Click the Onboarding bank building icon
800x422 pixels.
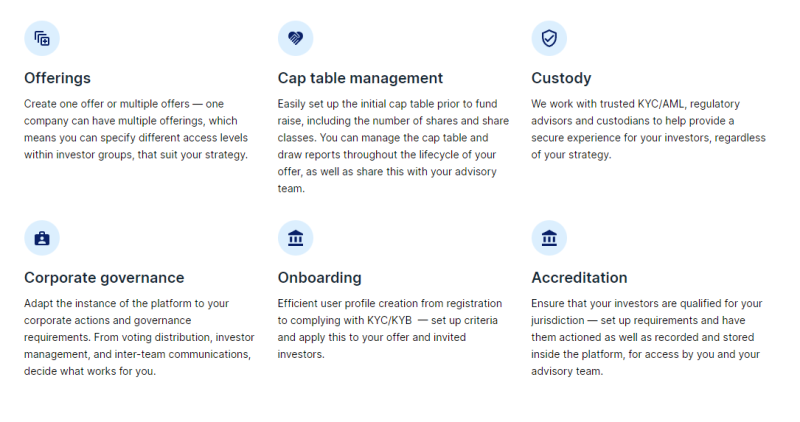click(295, 238)
